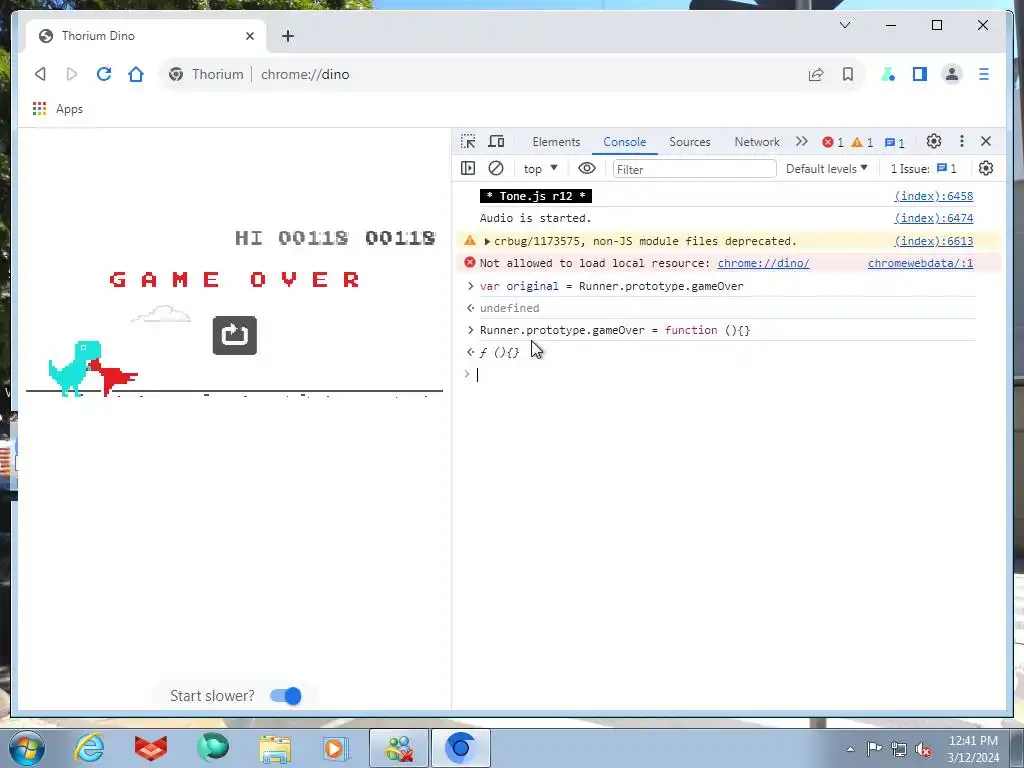Open console settings gear
The width and height of the screenshot is (1024, 768).
[x=985, y=168]
